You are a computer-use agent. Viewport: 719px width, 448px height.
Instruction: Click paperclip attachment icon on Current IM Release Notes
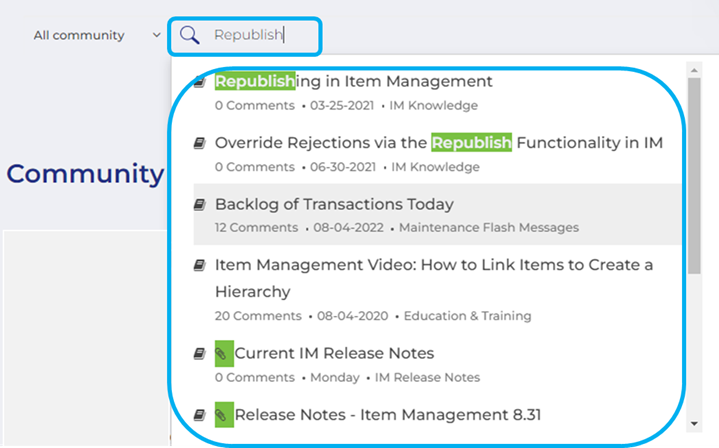coord(223,353)
